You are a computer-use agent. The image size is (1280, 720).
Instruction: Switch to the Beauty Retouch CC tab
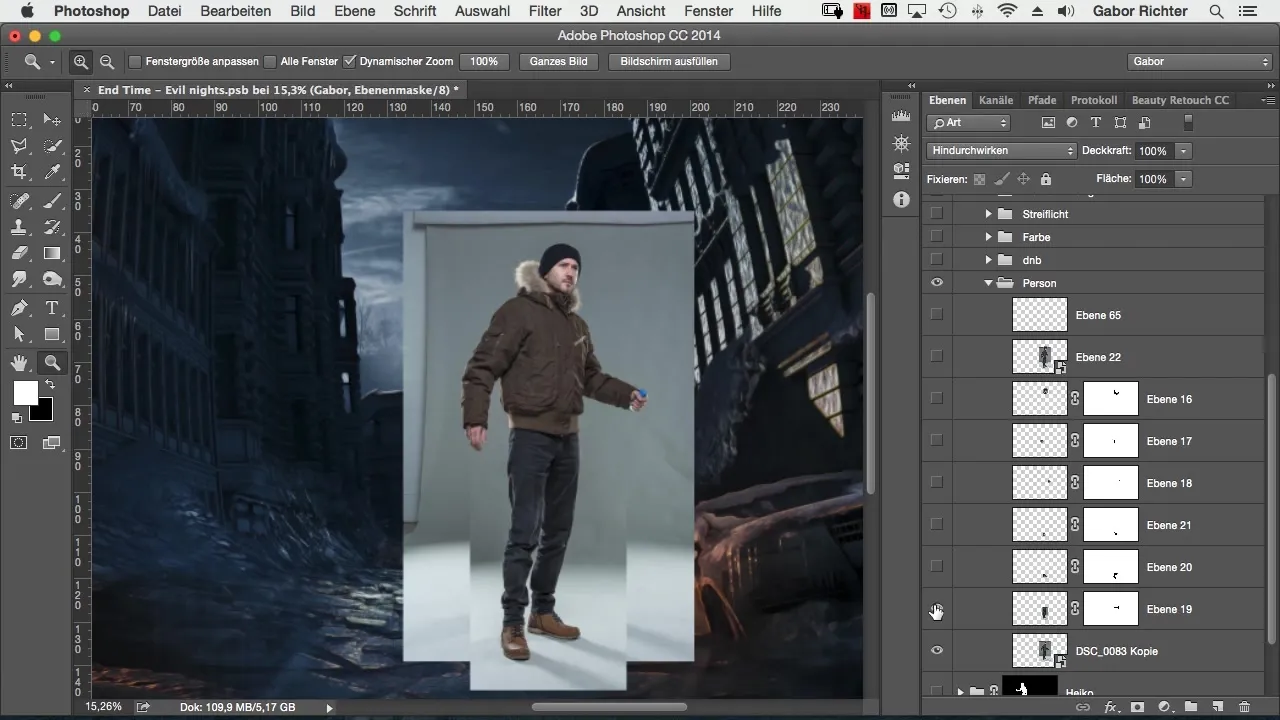(x=1180, y=100)
